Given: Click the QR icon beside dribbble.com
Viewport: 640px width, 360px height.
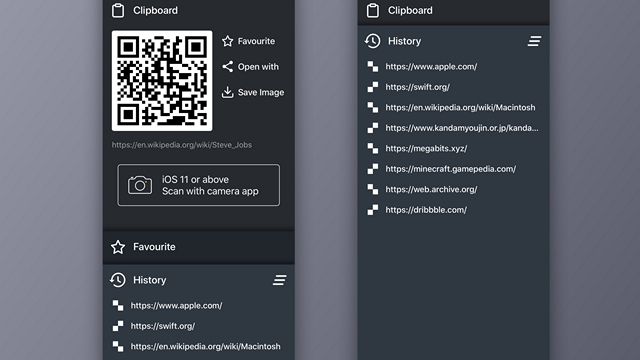Looking at the screenshot, I should coord(373,210).
